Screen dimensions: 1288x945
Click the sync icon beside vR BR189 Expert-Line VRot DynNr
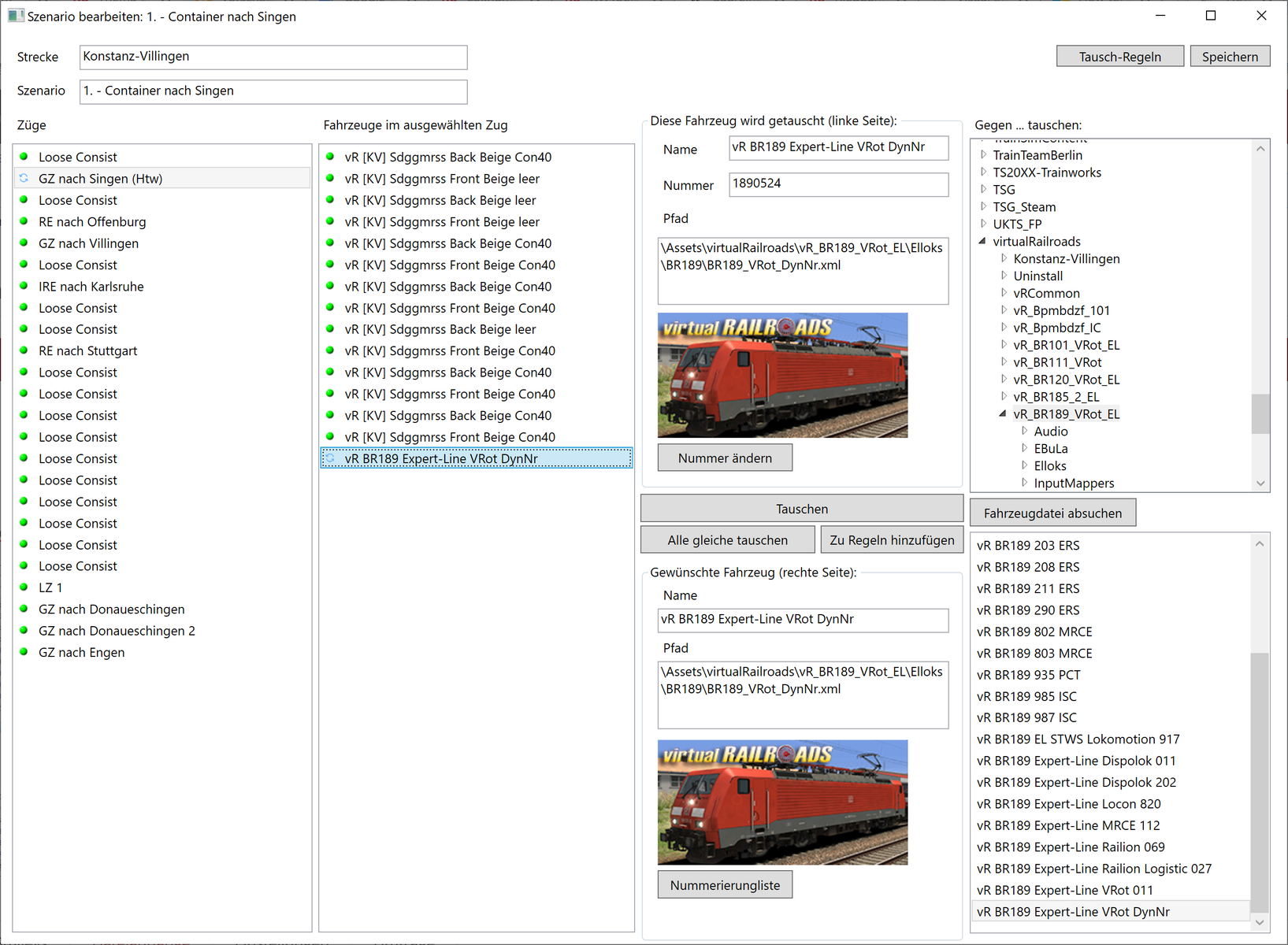[x=330, y=458]
